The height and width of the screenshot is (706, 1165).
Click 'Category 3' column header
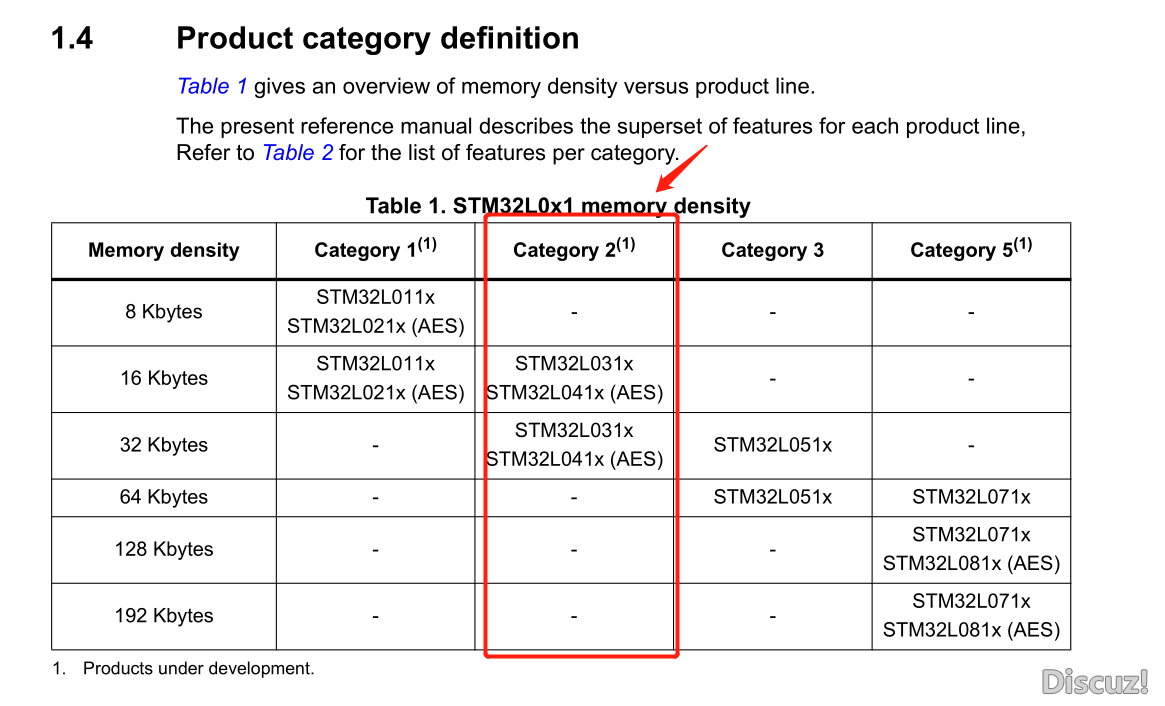(x=773, y=250)
